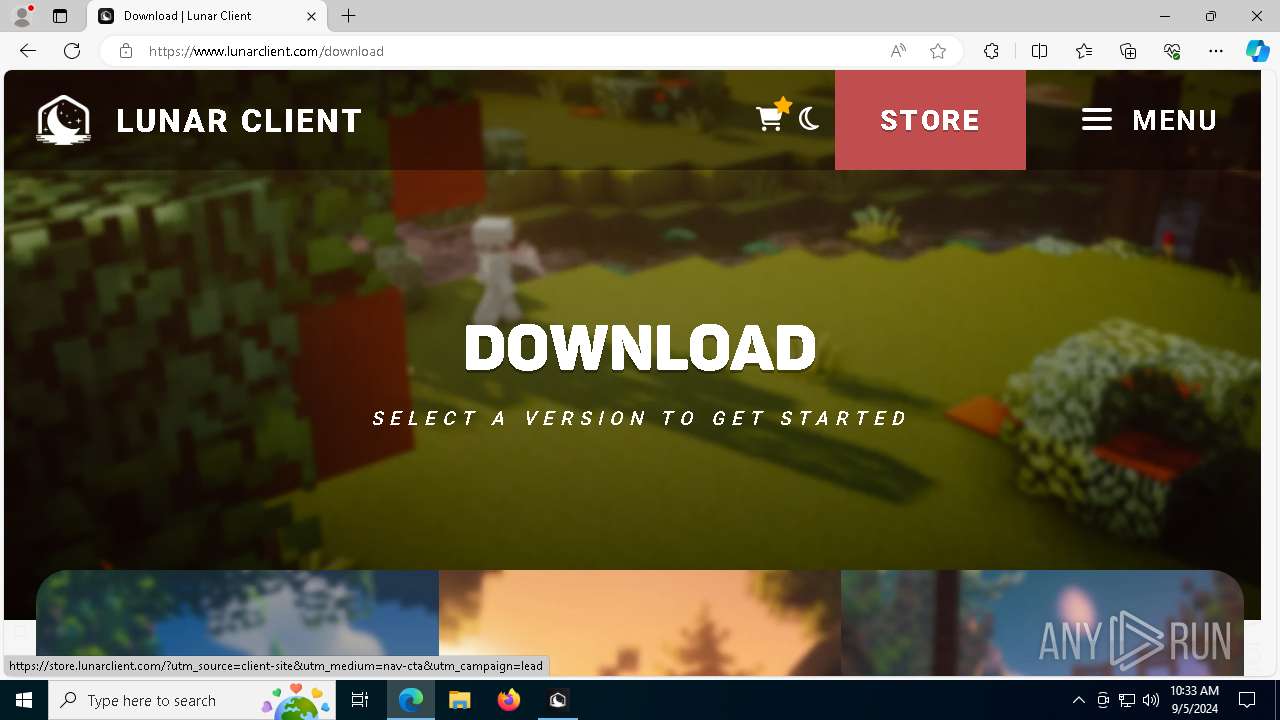1280x720 pixels.
Task: Open browser Extensions icon
Action: pos(991,51)
